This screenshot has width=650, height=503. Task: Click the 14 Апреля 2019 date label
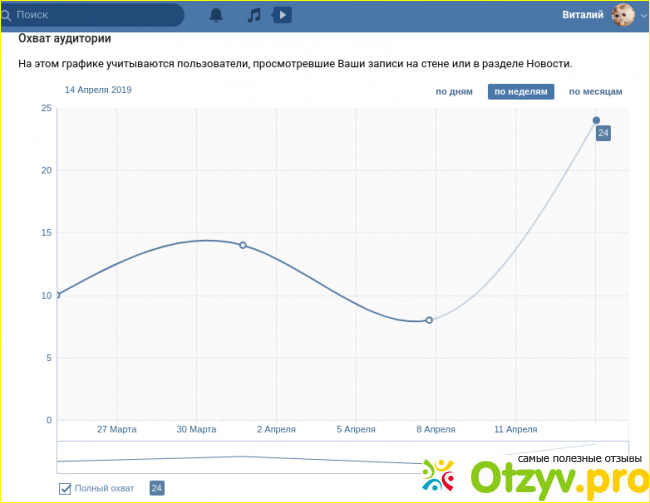tap(98, 90)
